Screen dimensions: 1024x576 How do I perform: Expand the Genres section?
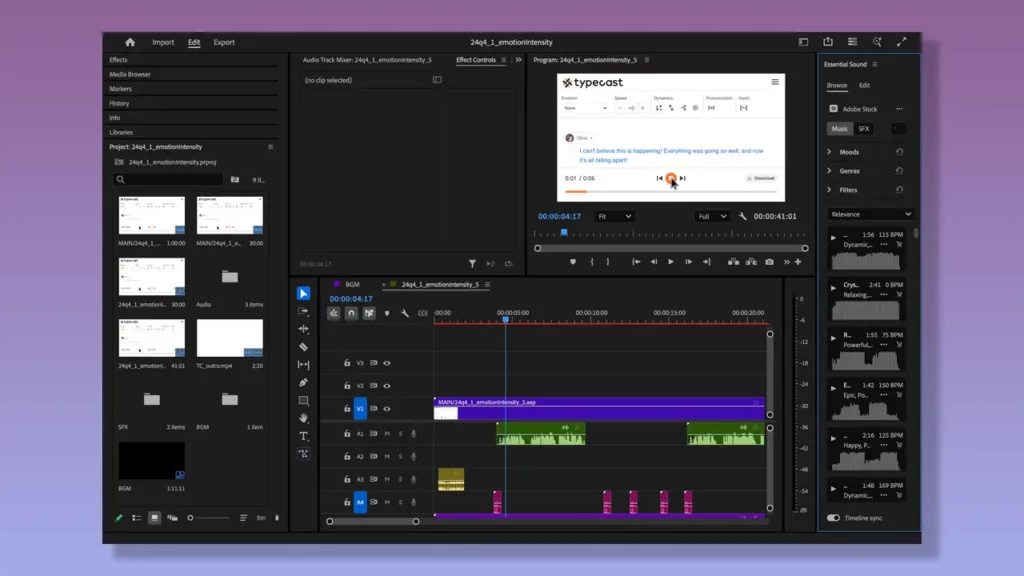[x=829, y=171]
